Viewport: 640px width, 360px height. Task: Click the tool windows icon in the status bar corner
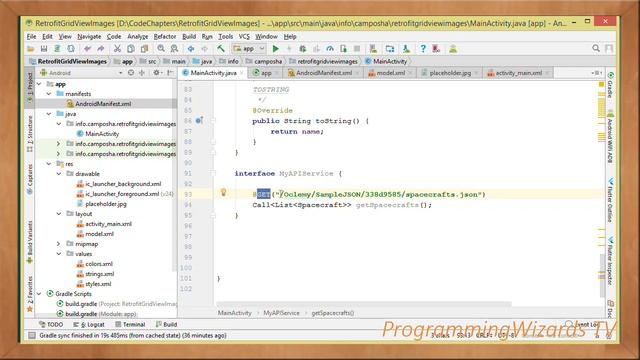point(31,336)
